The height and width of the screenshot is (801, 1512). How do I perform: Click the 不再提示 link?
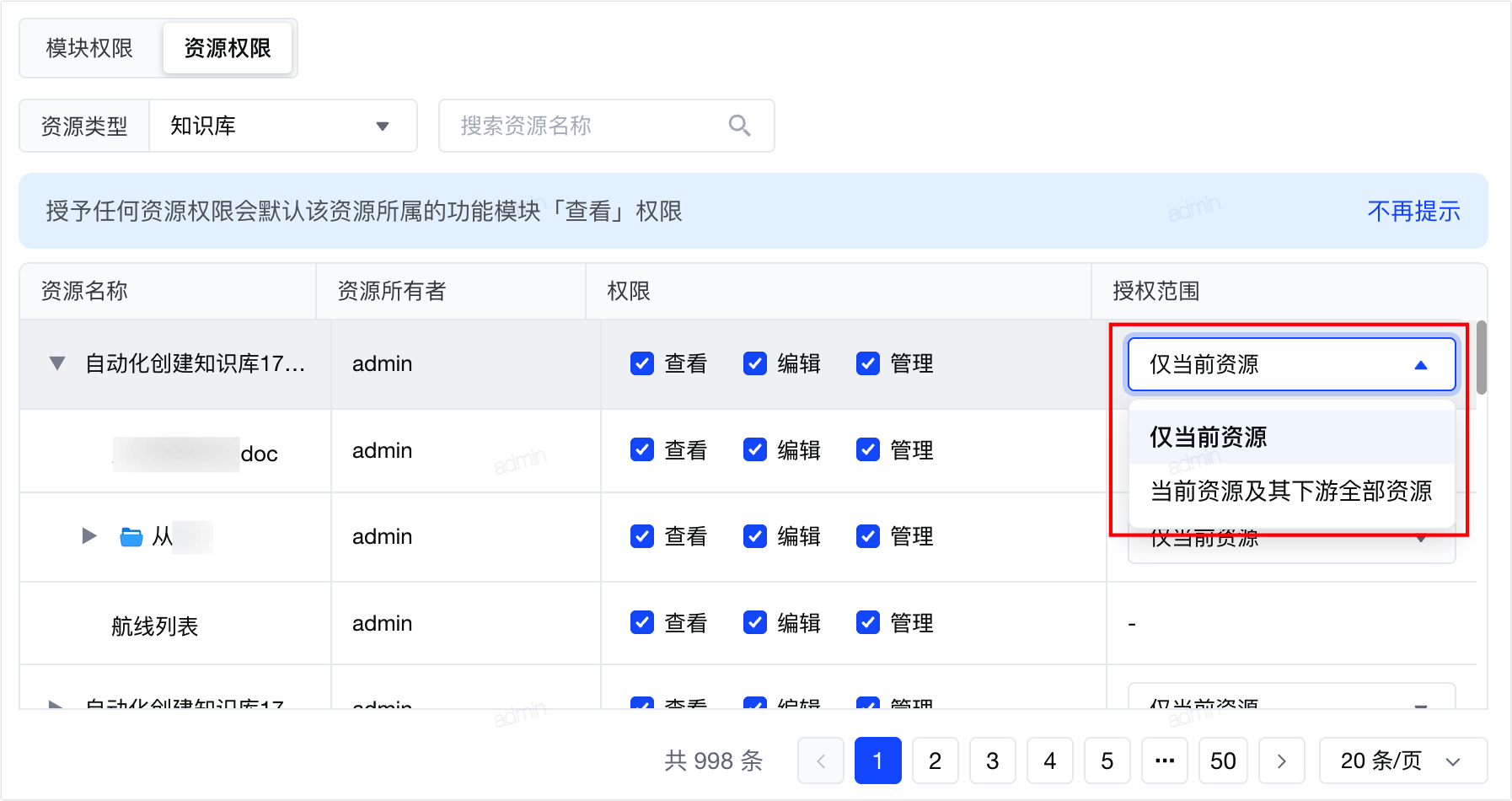1413,211
